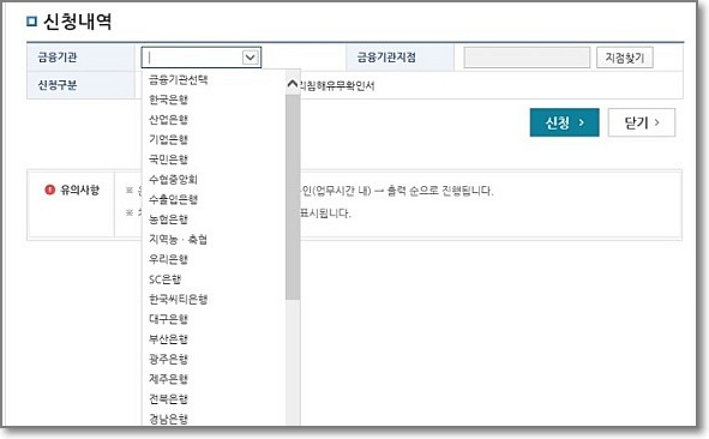Select SC은행 option

[x=165, y=279]
